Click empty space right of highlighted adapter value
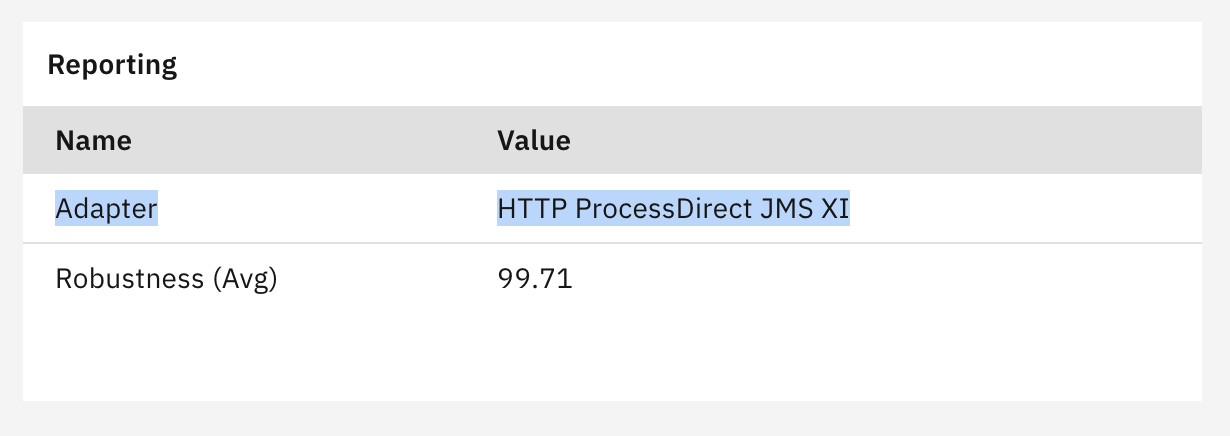 coord(1025,209)
